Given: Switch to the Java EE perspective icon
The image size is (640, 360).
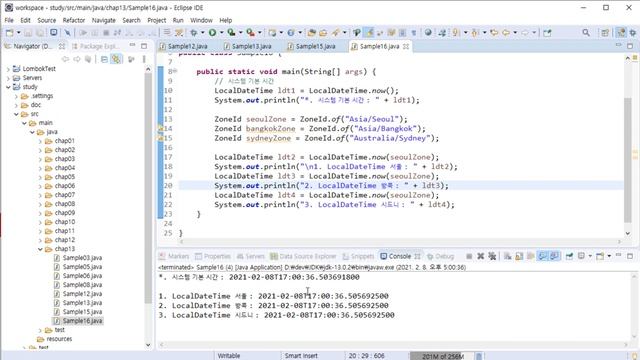Looking at the screenshot, I should (x=621, y=33).
